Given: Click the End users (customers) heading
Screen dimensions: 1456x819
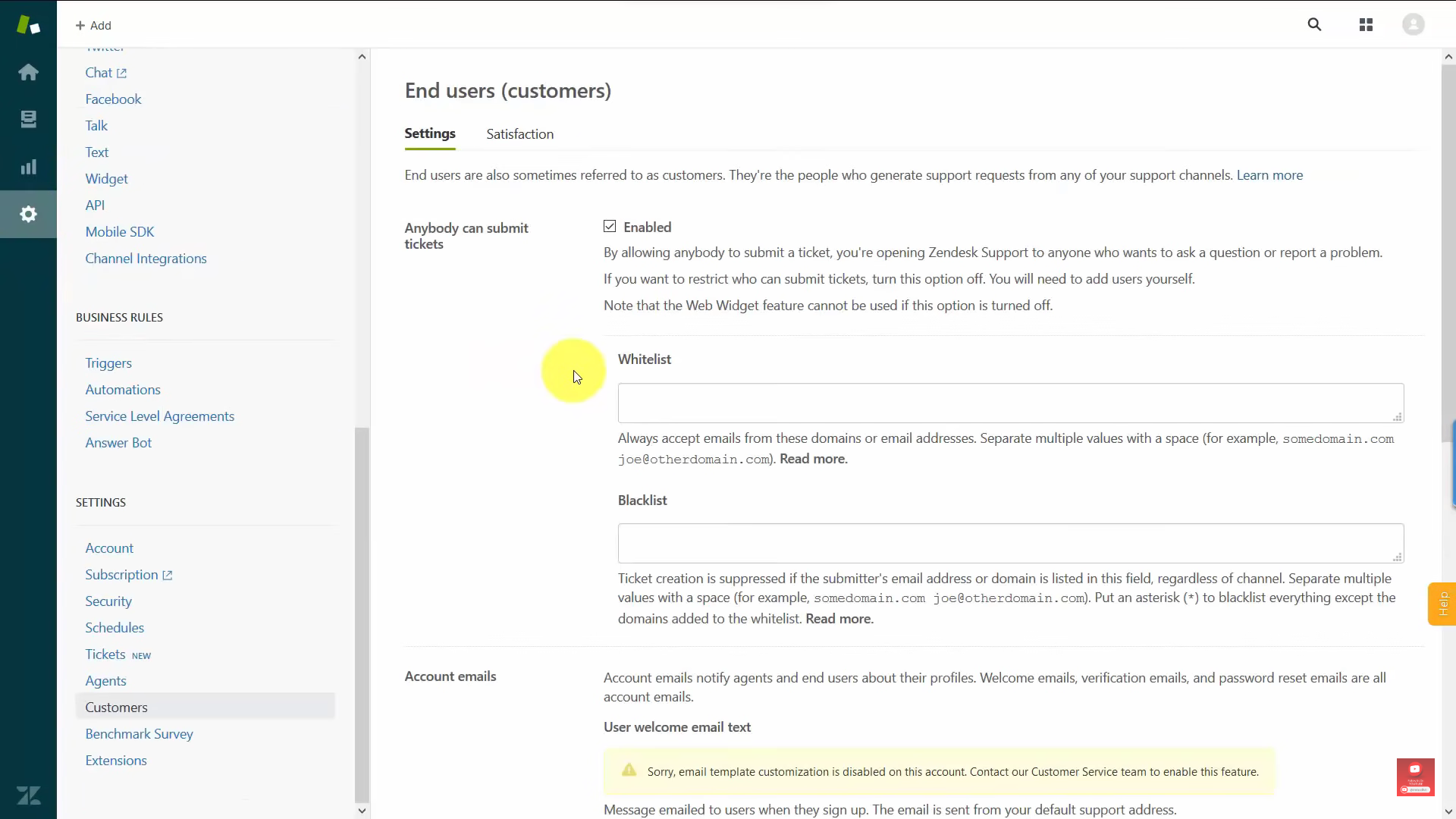Looking at the screenshot, I should tap(507, 91).
